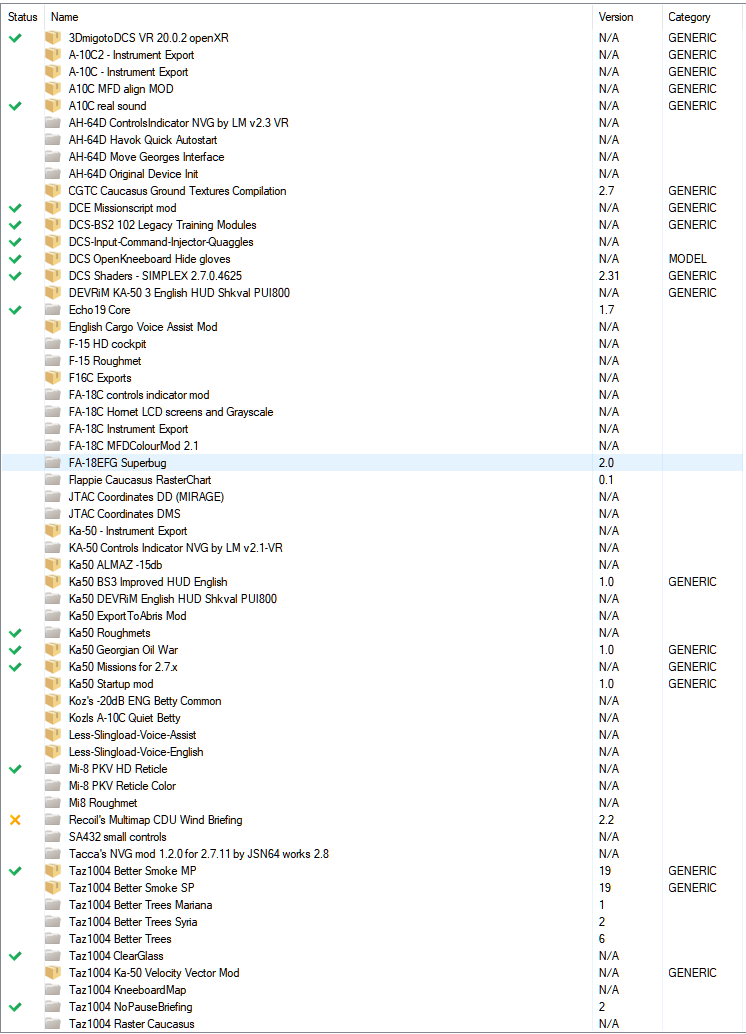The image size is (746, 1034).
Task: Select 'Taz1004 Better Trees Syria' row
Action: coord(373,922)
